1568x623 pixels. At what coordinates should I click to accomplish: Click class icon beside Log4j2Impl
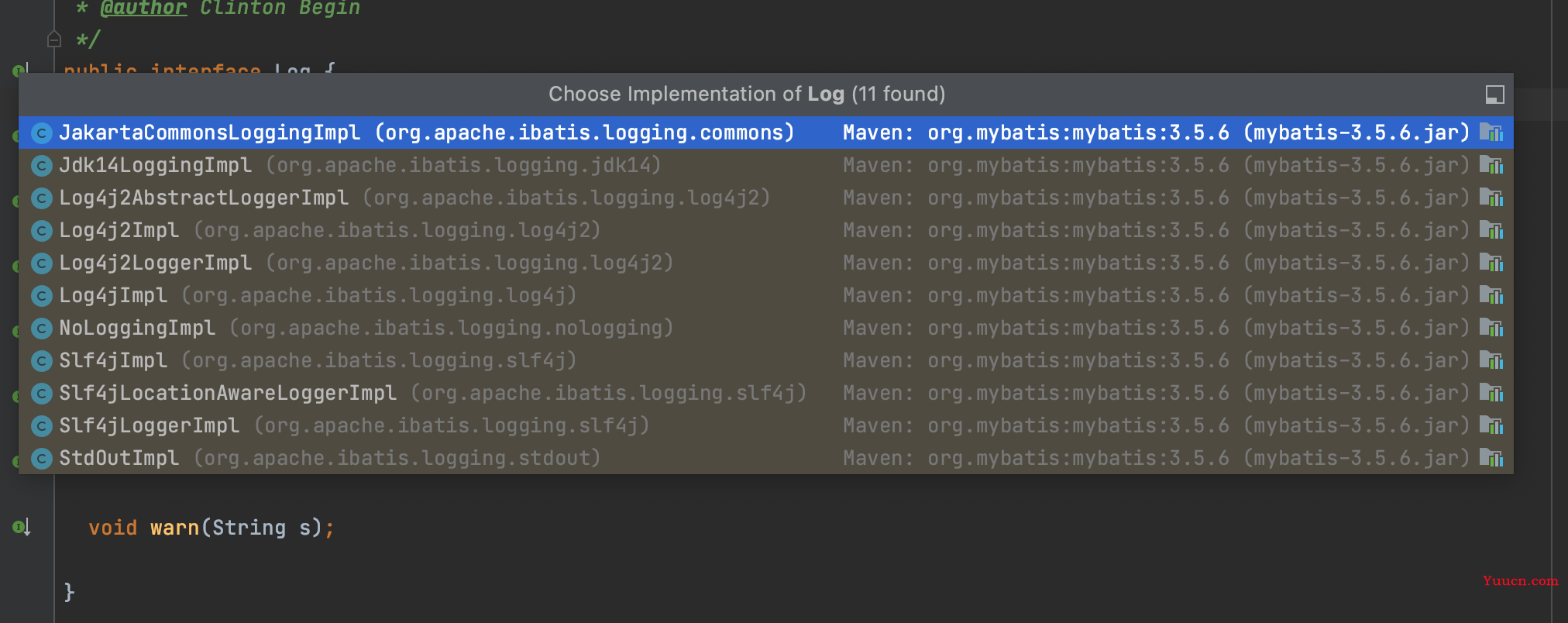pyautogui.click(x=42, y=231)
